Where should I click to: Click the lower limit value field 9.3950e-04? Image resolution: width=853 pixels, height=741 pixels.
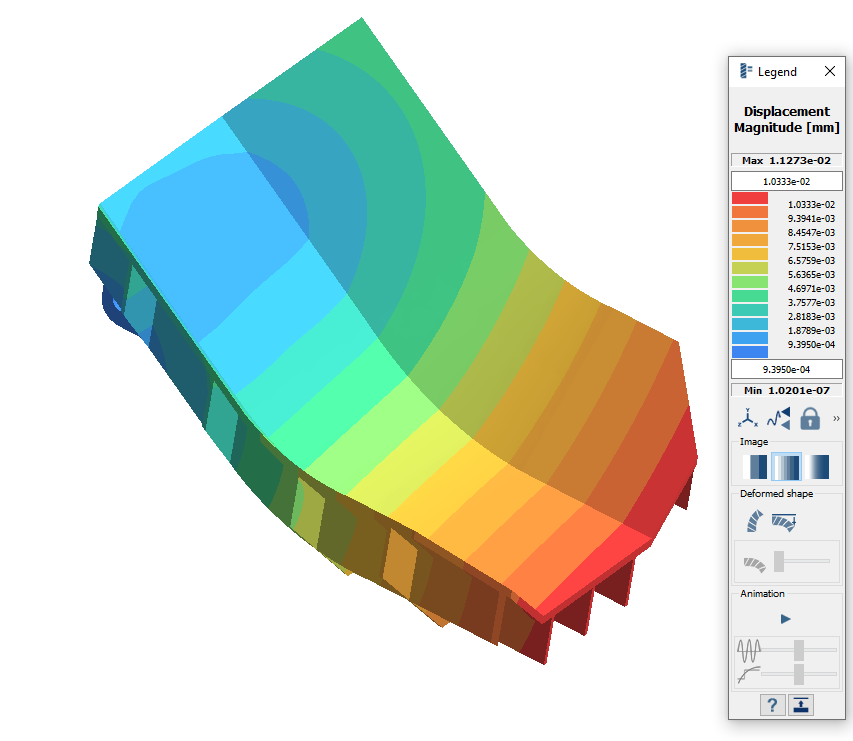coord(787,368)
